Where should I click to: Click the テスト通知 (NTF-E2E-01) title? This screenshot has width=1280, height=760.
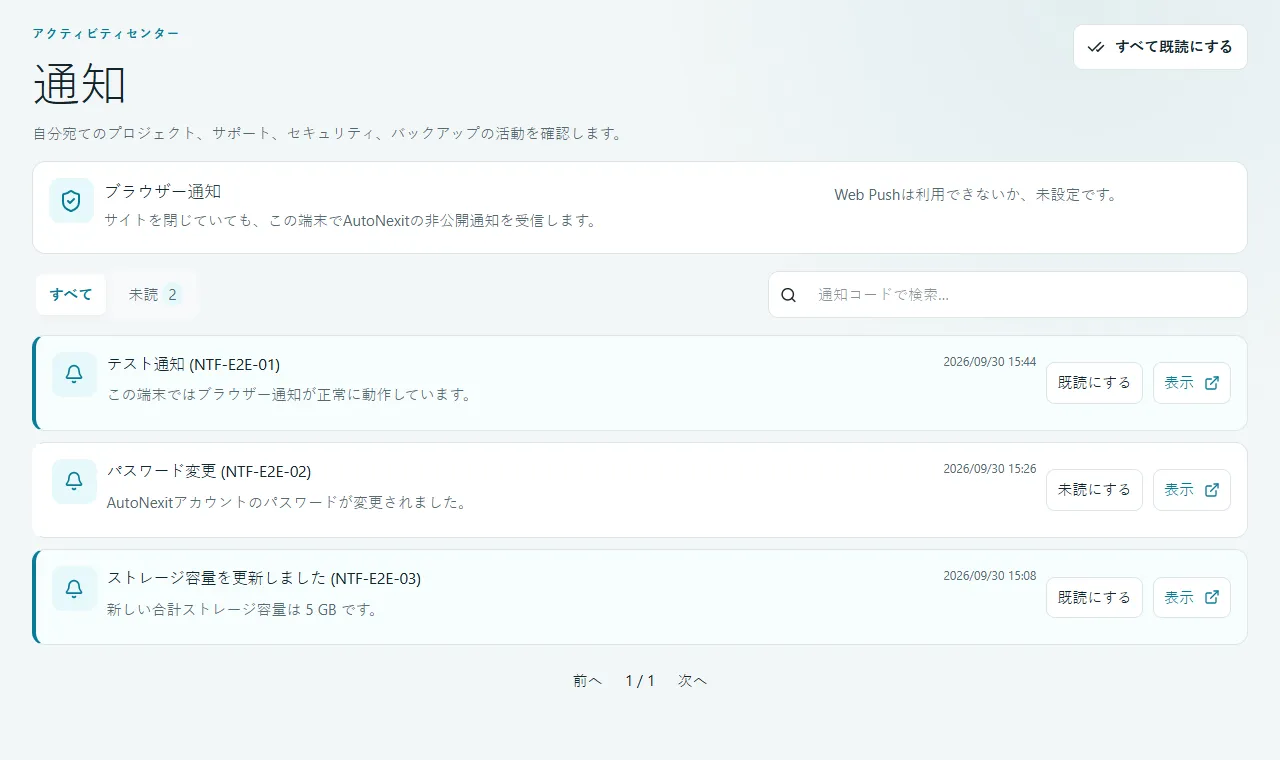pos(193,364)
